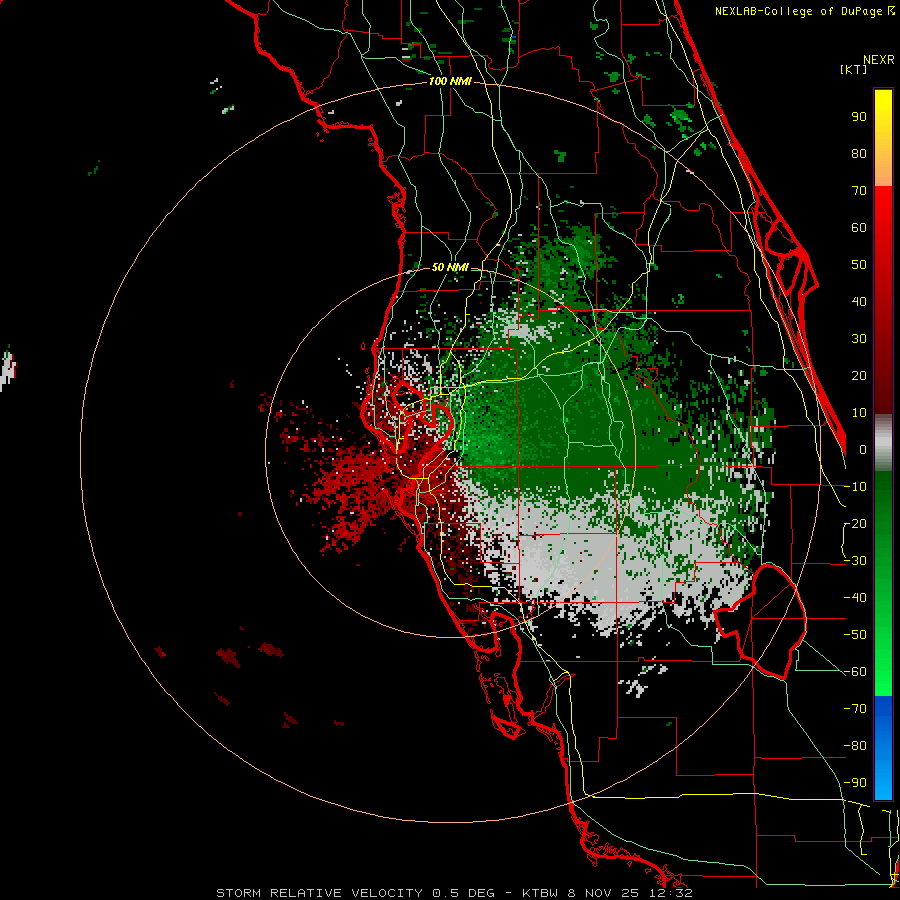Click the 90 knot value on colorbar scale
This screenshot has height=900, width=900.
point(859,117)
